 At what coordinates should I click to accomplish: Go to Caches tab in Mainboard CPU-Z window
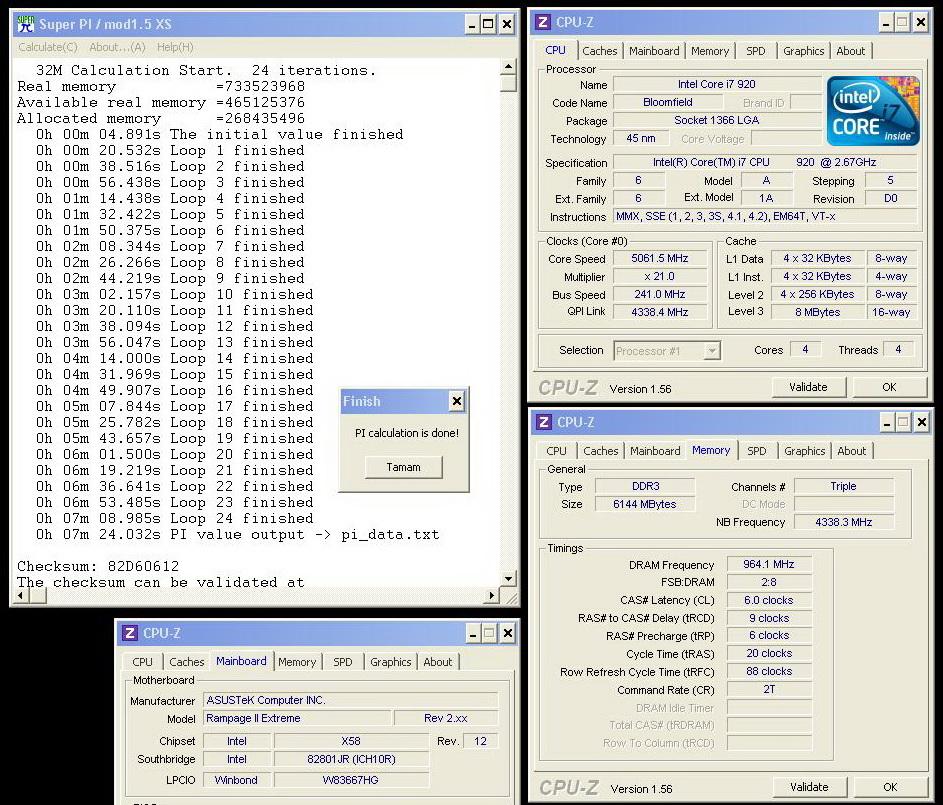coord(186,662)
